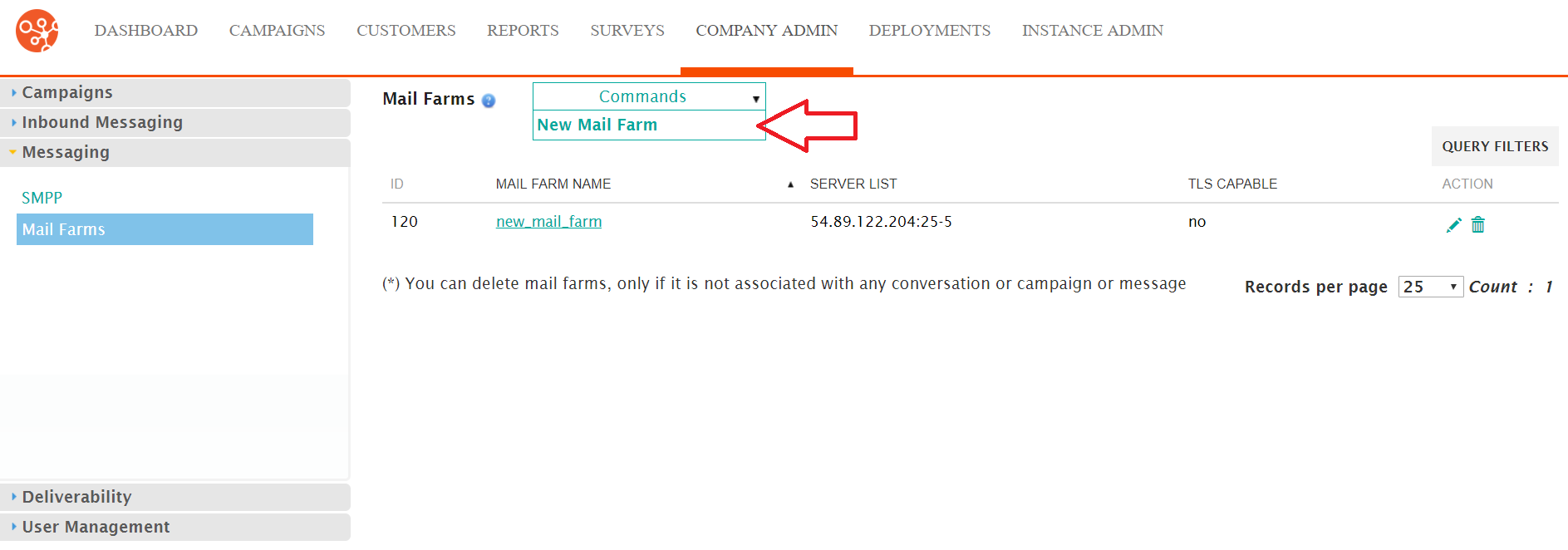
Task: Switch to the Dashboard tab
Action: [146, 31]
